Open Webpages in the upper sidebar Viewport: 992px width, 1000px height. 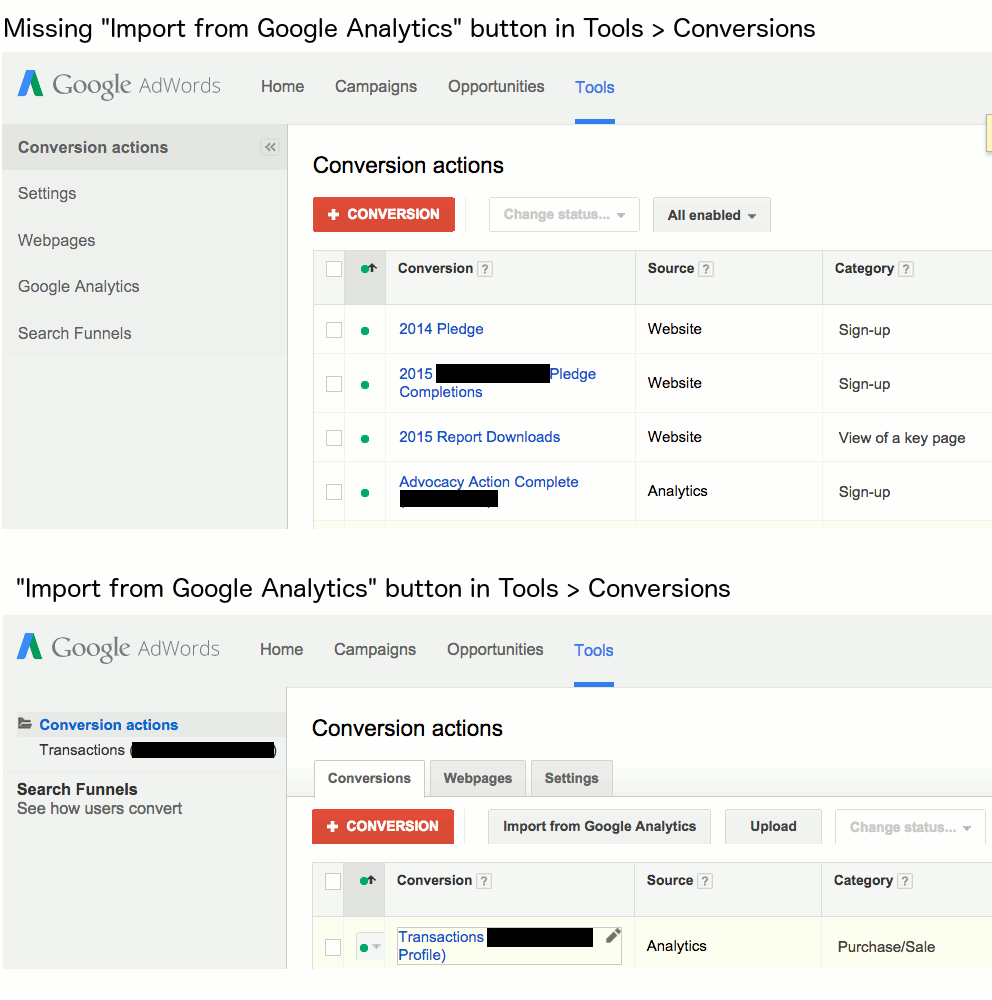click(57, 240)
